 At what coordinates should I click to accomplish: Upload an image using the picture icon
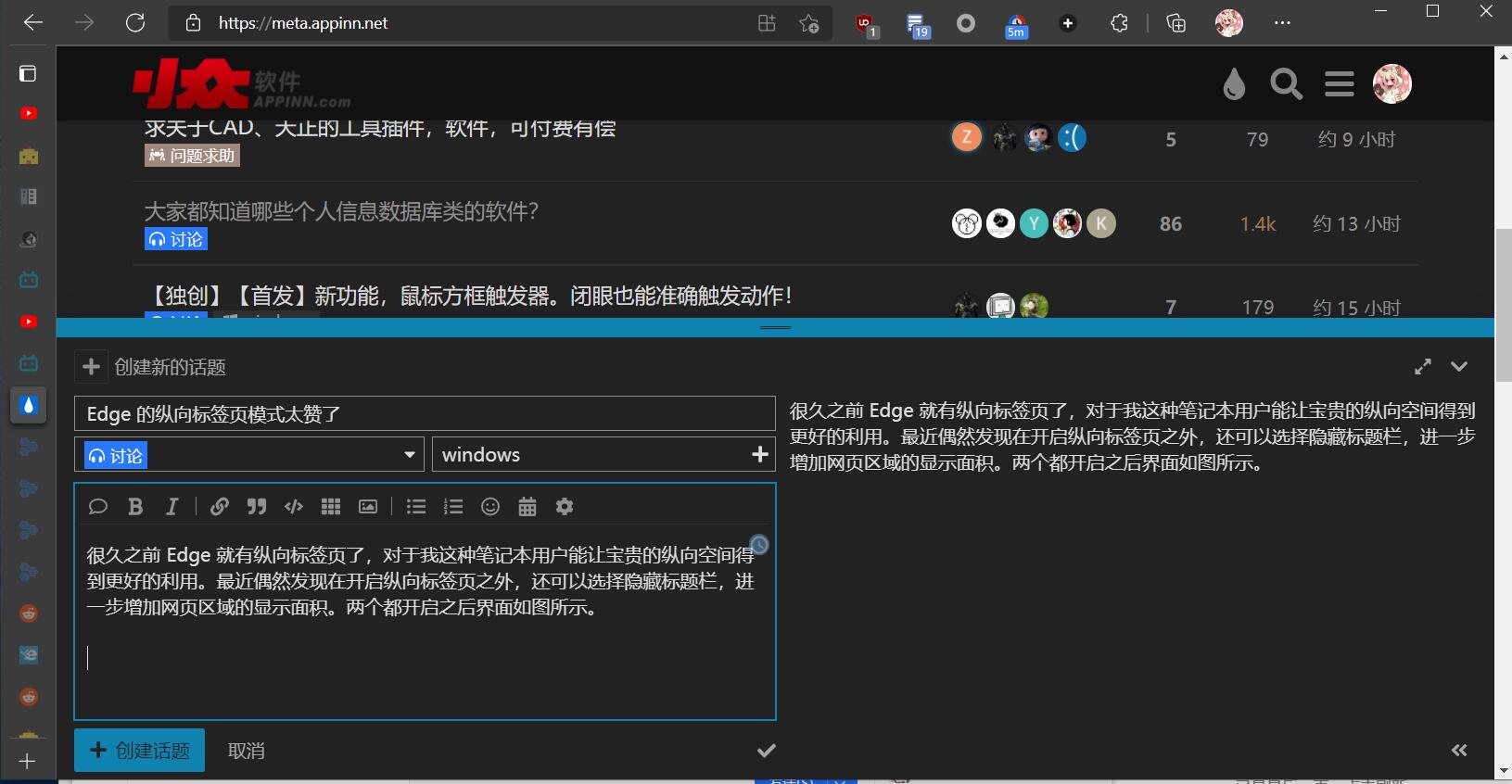(x=368, y=506)
